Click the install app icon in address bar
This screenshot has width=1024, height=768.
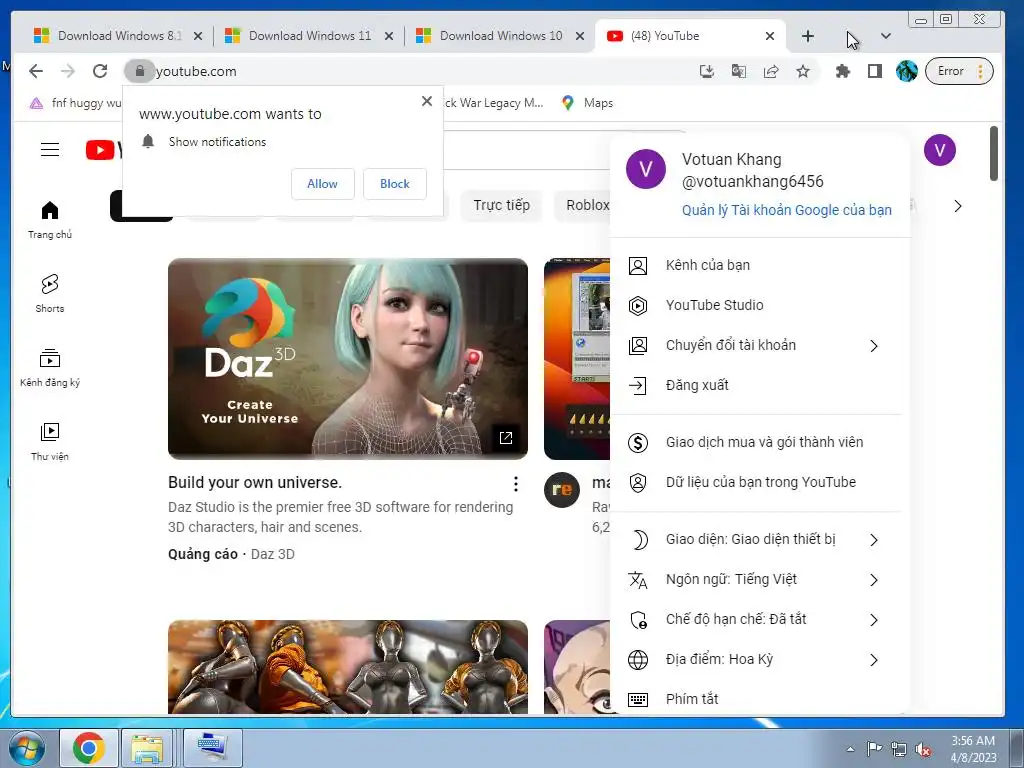(x=707, y=71)
